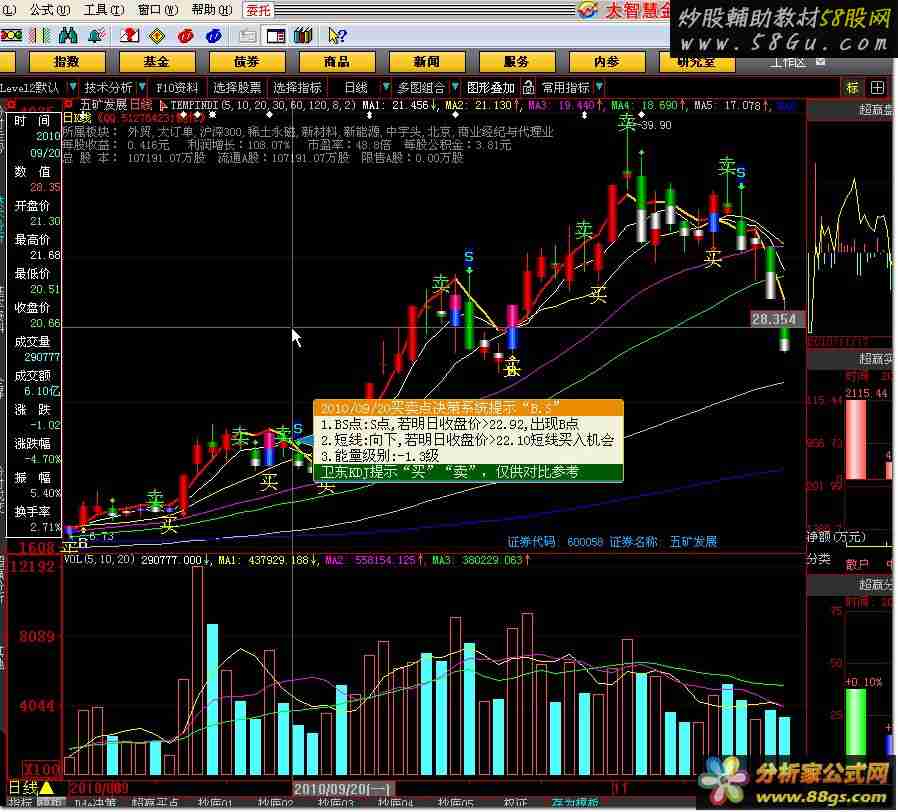Expand the 技术分析 dropdown arrow
This screenshot has height=812, width=898.
coord(141,88)
